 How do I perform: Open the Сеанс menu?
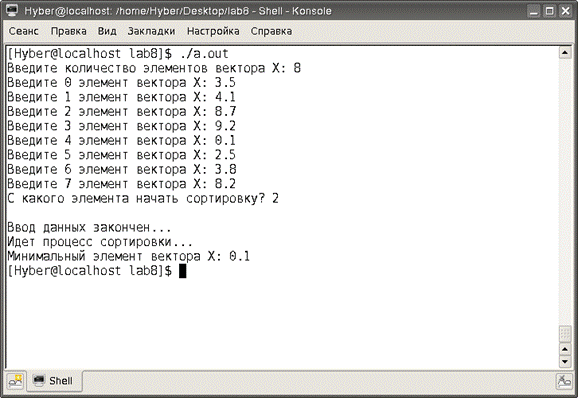[x=23, y=31]
